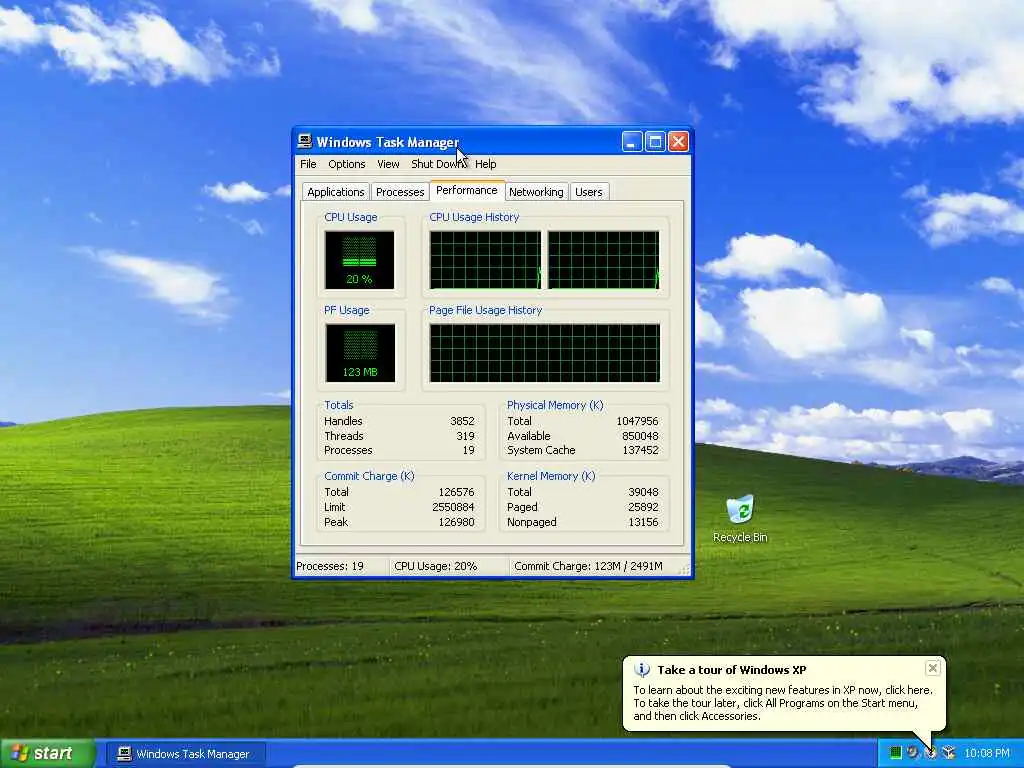
Task: Click the Handles value 3852
Action: point(462,421)
